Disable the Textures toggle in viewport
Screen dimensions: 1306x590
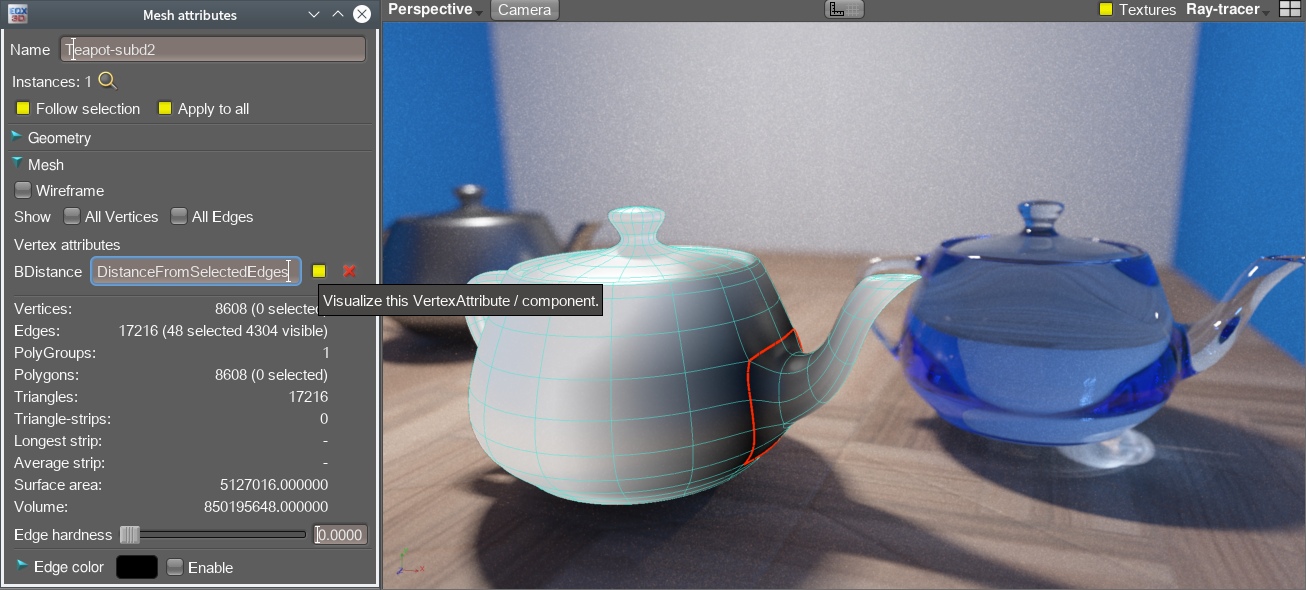1106,10
